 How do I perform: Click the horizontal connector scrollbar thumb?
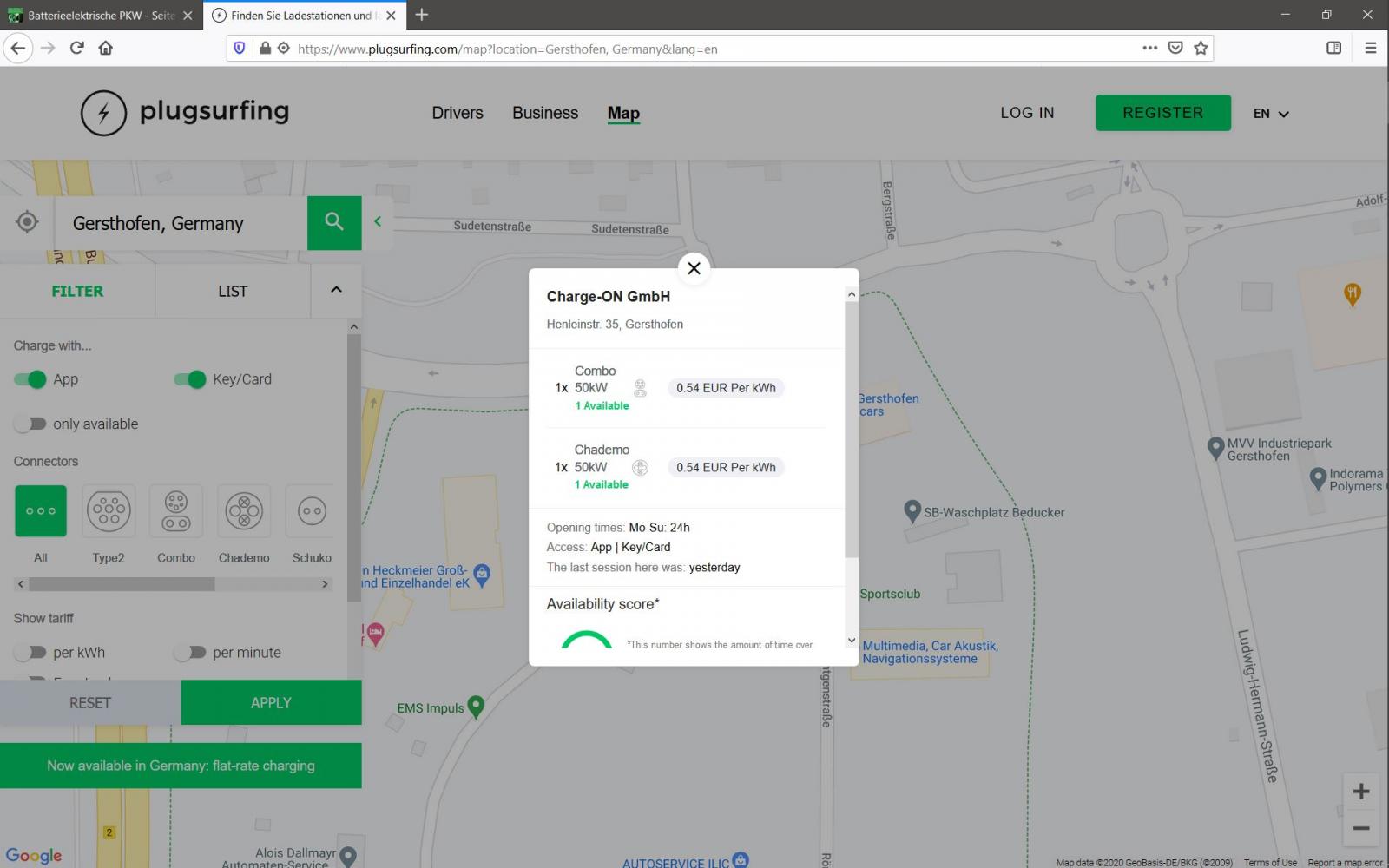click(x=122, y=584)
